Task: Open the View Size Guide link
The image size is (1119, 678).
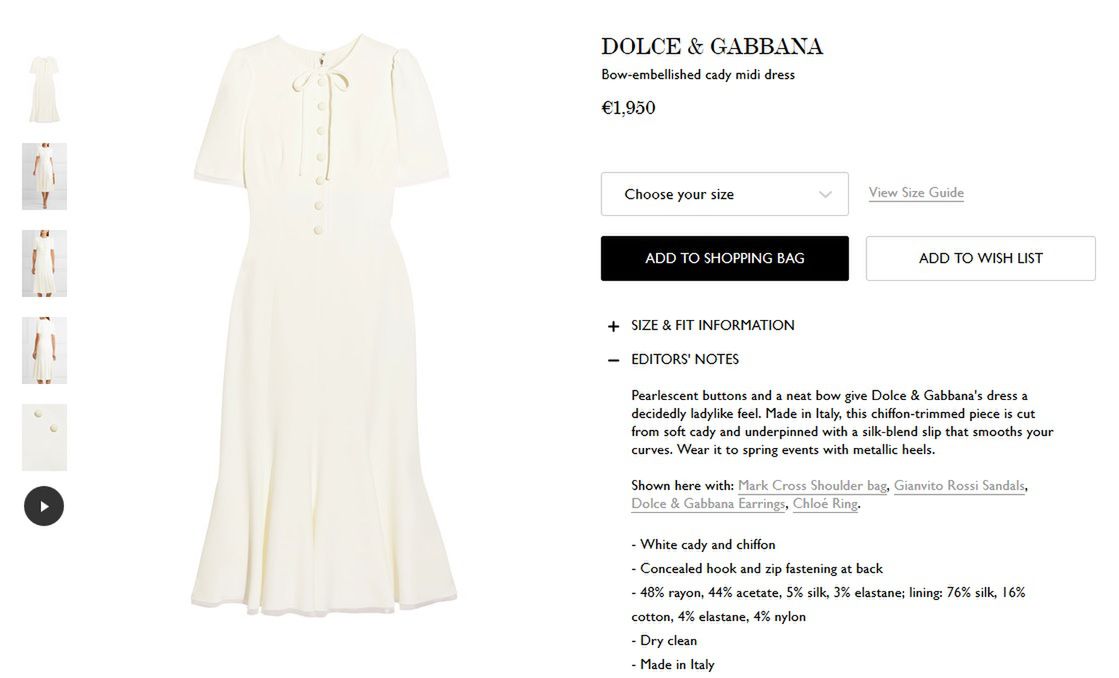Action: 916,193
